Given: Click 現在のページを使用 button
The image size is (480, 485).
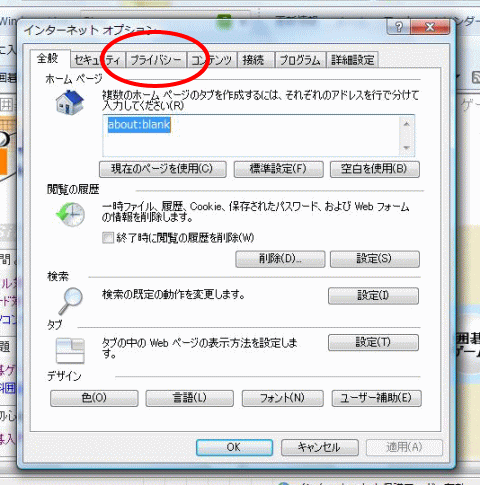Looking at the screenshot, I should 163,169.
